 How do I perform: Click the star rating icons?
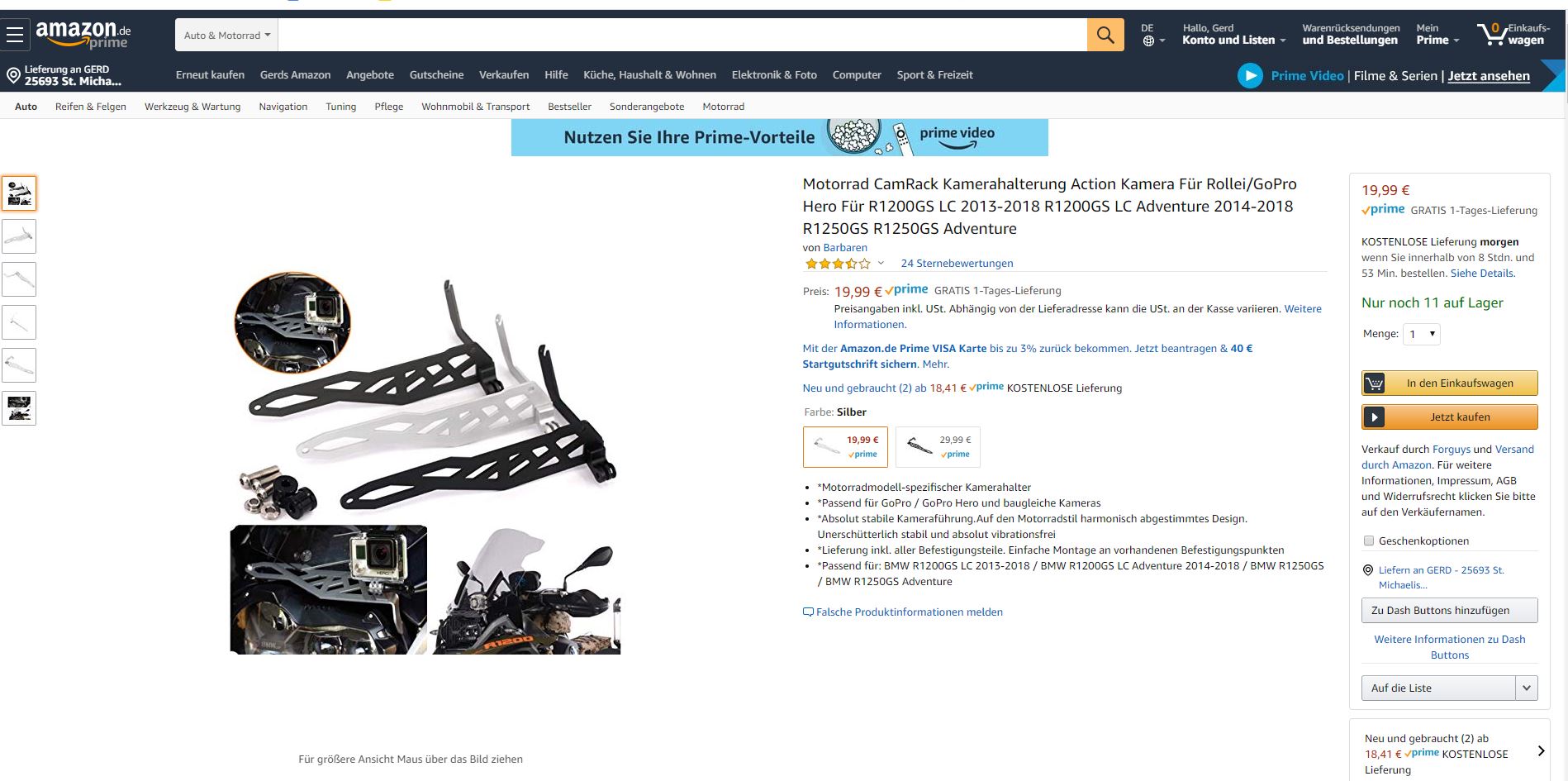(x=838, y=264)
